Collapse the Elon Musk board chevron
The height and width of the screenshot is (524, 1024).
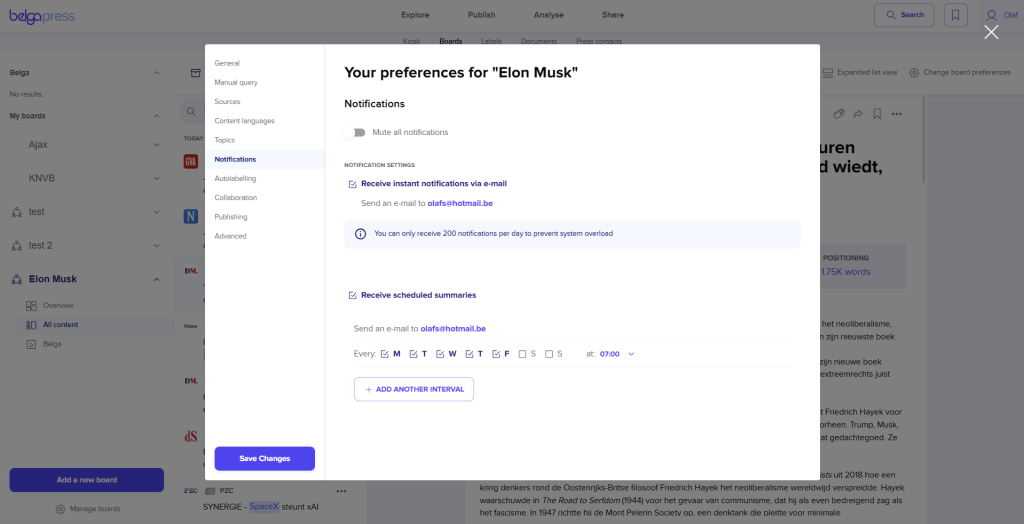(x=156, y=279)
